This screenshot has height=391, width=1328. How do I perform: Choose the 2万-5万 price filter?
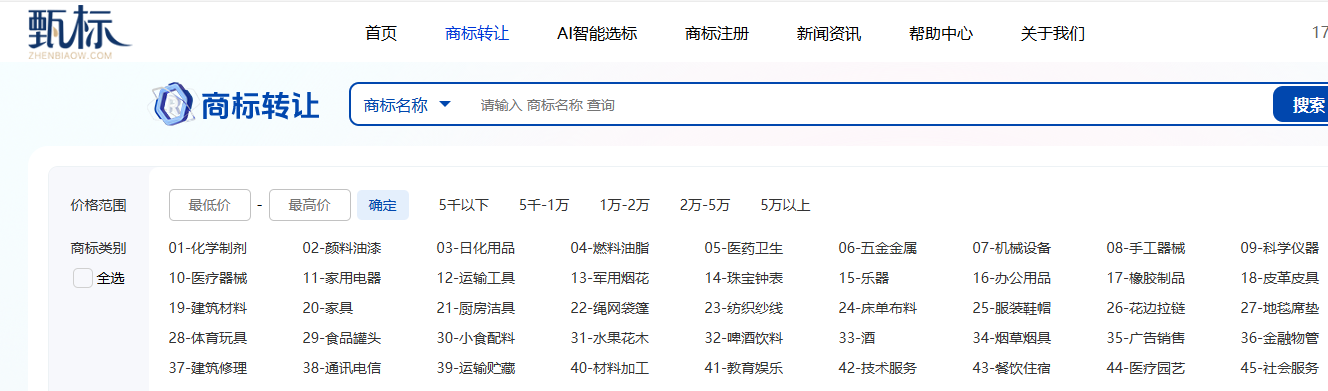tap(705, 205)
